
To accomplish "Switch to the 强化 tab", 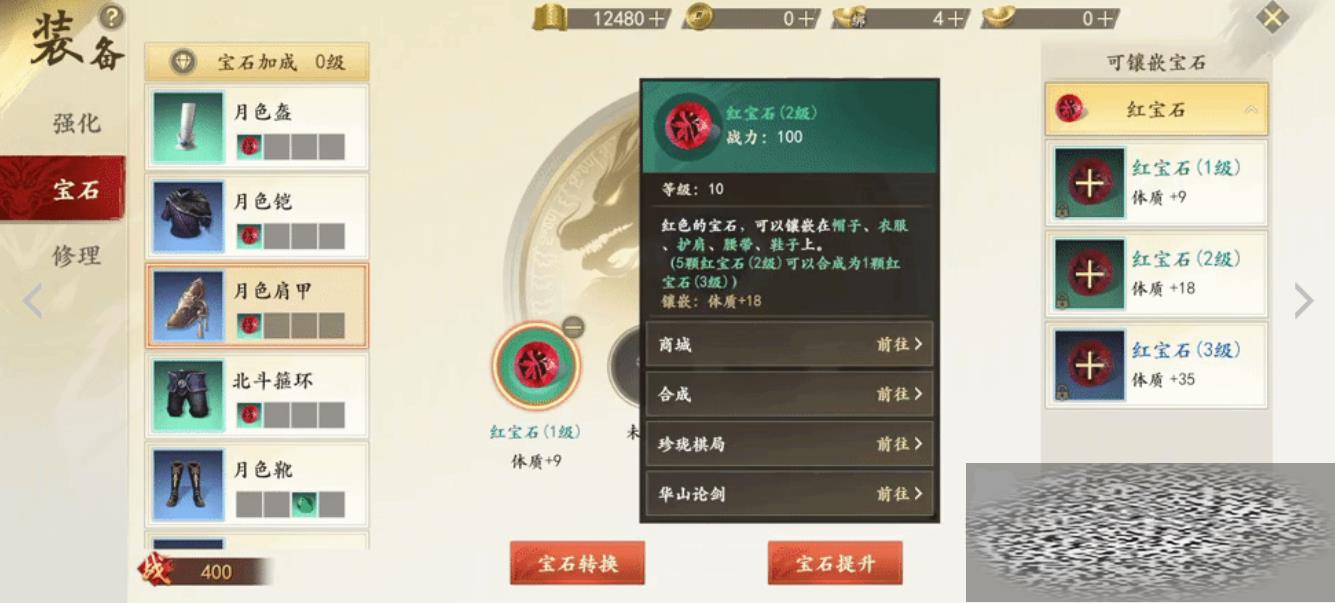I will (77, 123).
